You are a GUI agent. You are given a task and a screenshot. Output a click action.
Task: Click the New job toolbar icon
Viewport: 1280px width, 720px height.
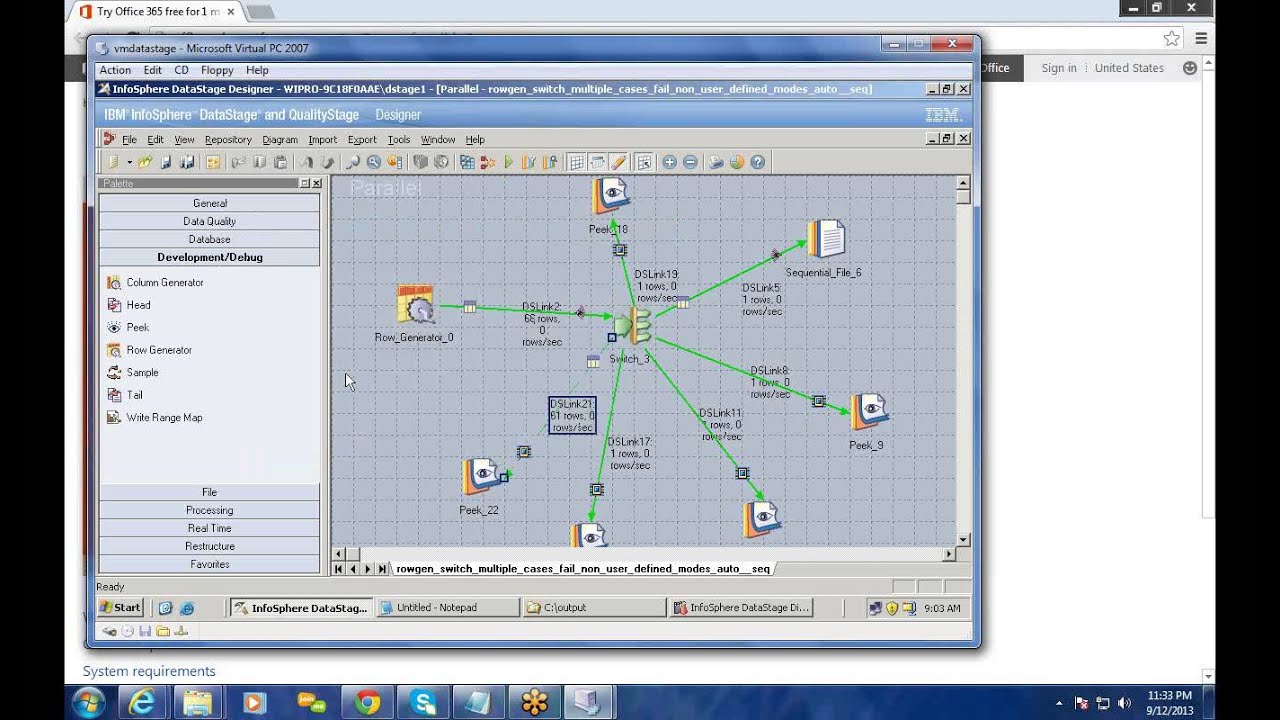pos(113,162)
